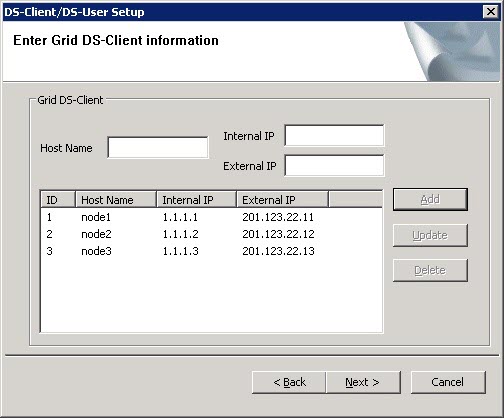This screenshot has width=504, height=418.
Task: Click the Update button
Action: pyautogui.click(x=430, y=235)
